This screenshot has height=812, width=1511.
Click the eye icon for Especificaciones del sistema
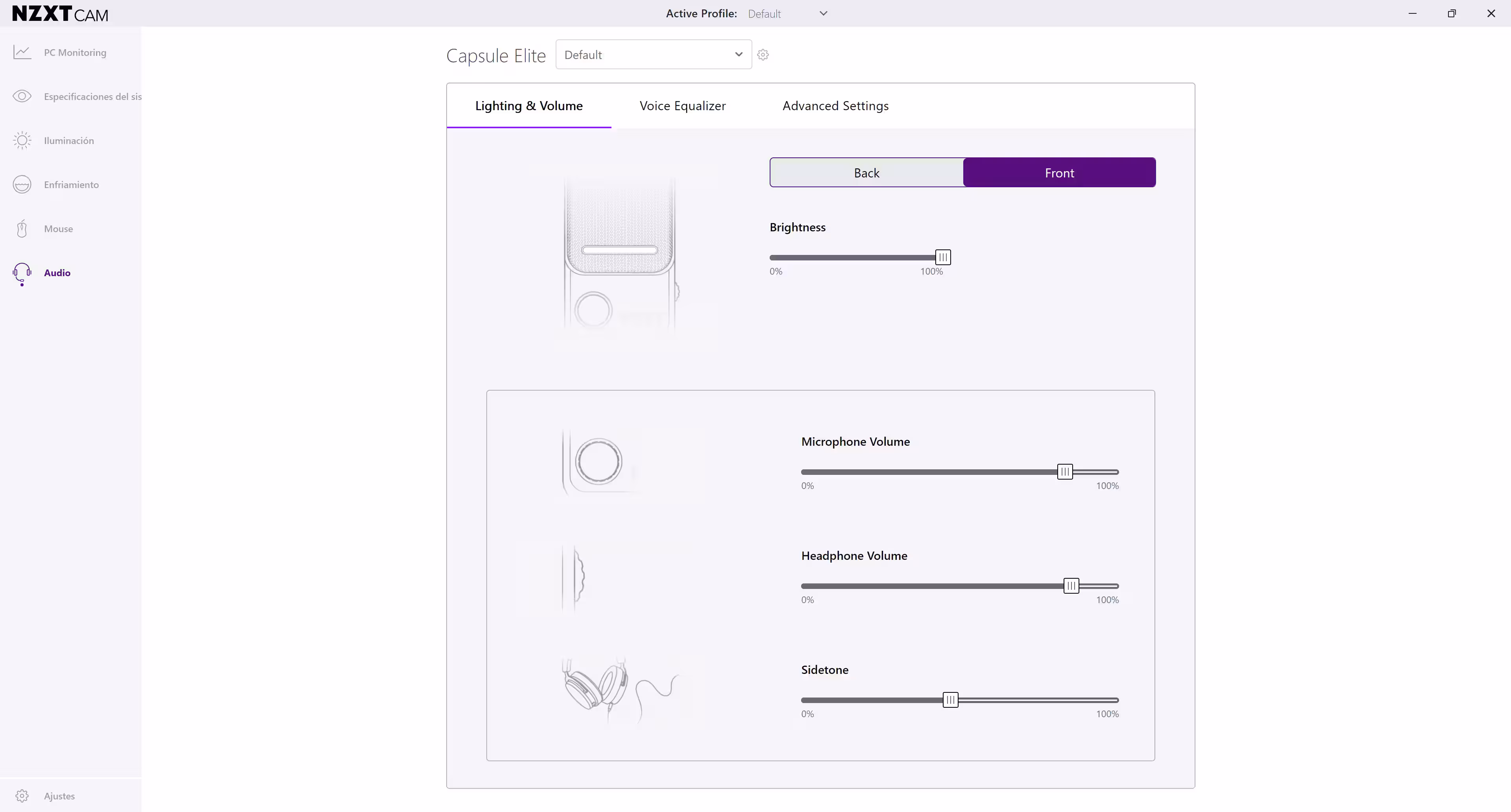point(22,96)
